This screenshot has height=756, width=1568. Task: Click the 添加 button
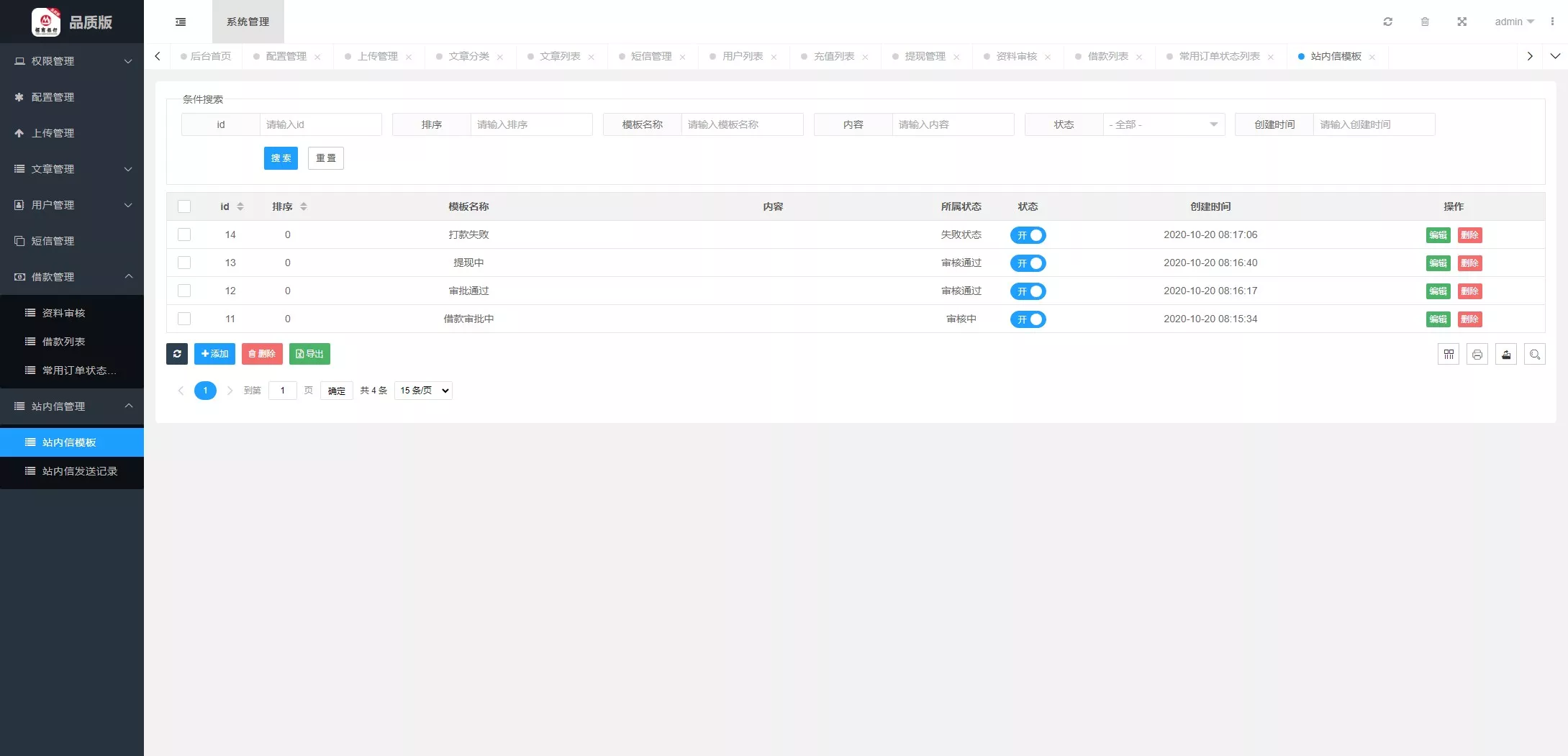[214, 354]
